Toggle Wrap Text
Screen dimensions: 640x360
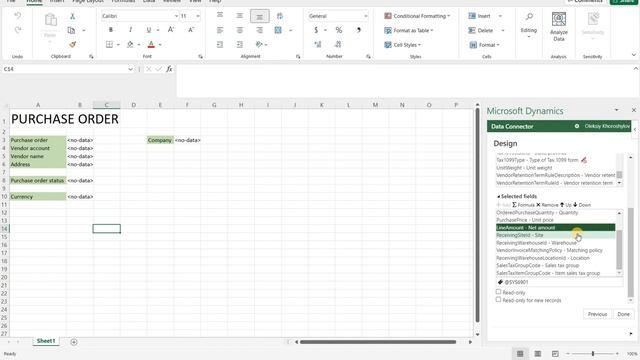[280, 16]
